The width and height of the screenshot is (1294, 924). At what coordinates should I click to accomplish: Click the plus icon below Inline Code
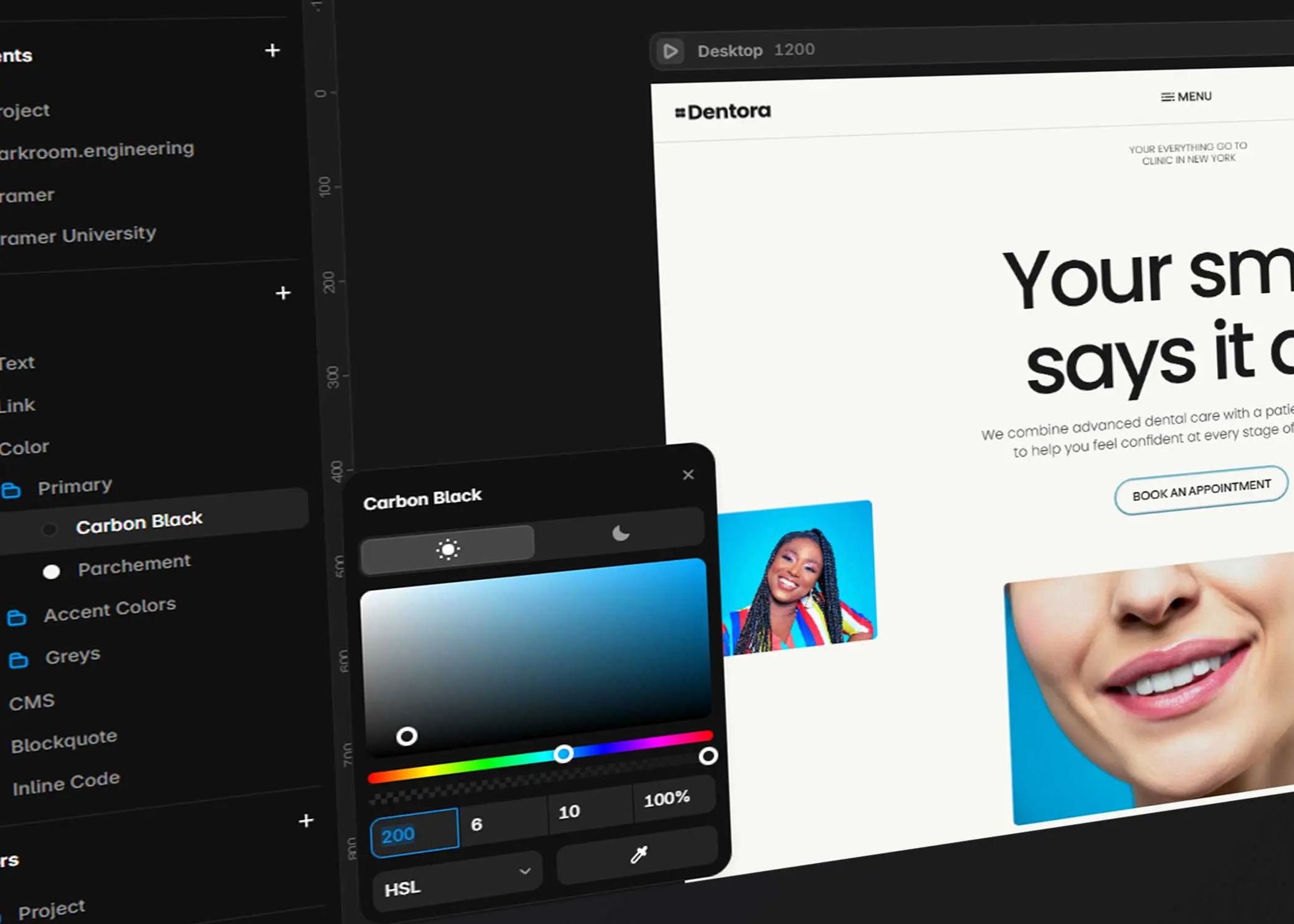(306, 821)
